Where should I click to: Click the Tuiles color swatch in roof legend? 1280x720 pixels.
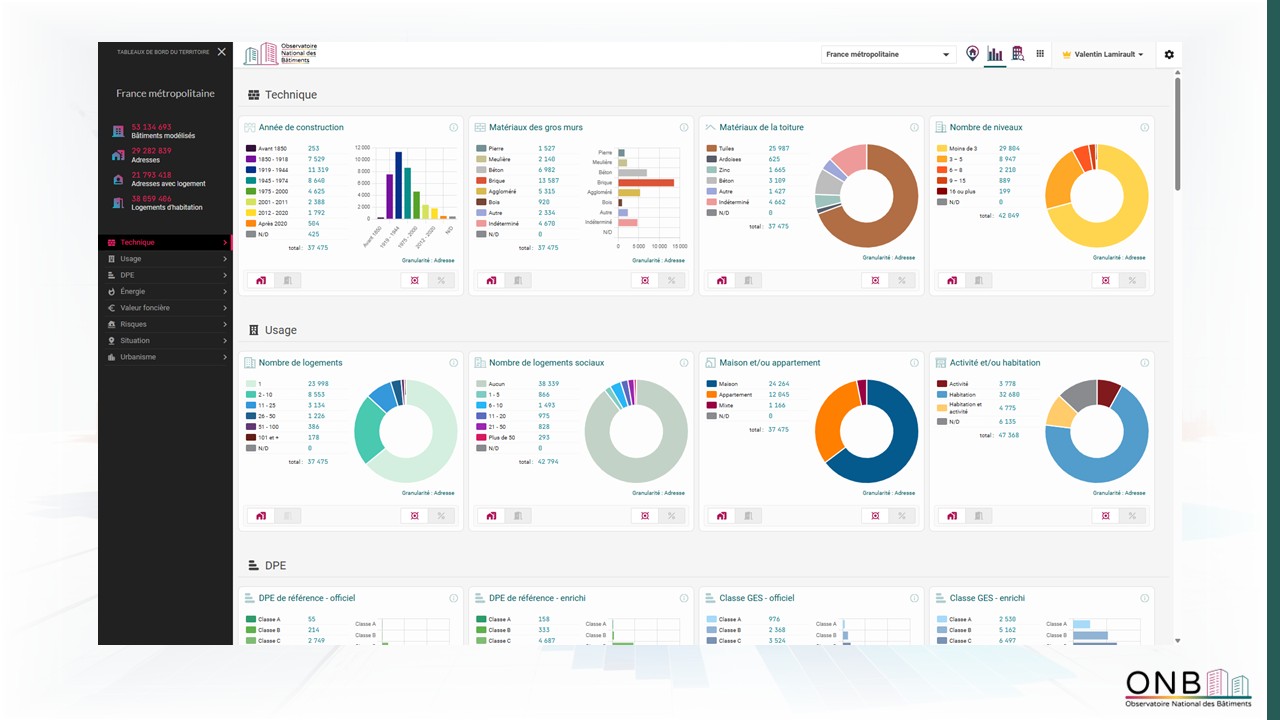(x=711, y=148)
